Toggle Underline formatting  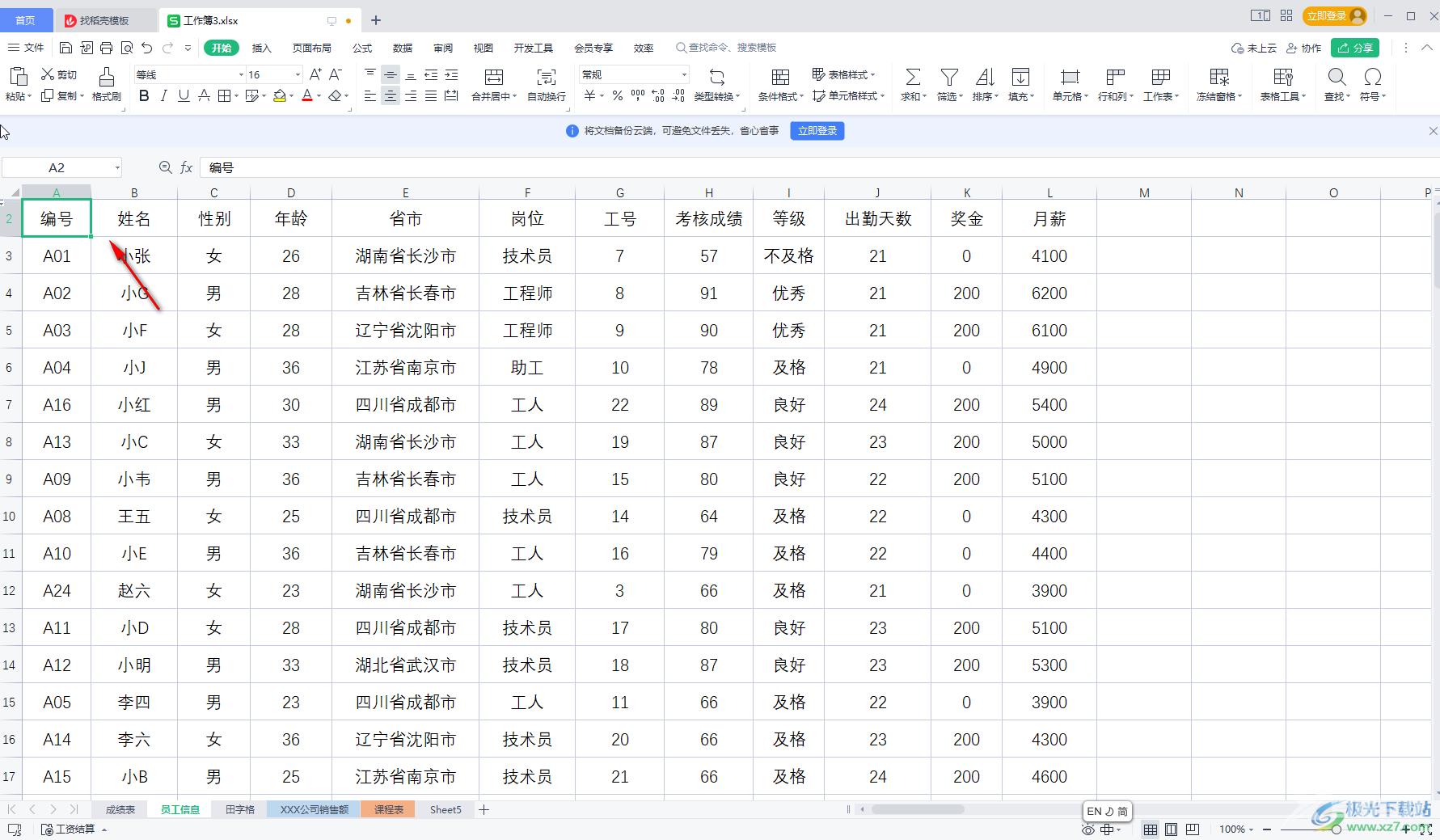(184, 96)
